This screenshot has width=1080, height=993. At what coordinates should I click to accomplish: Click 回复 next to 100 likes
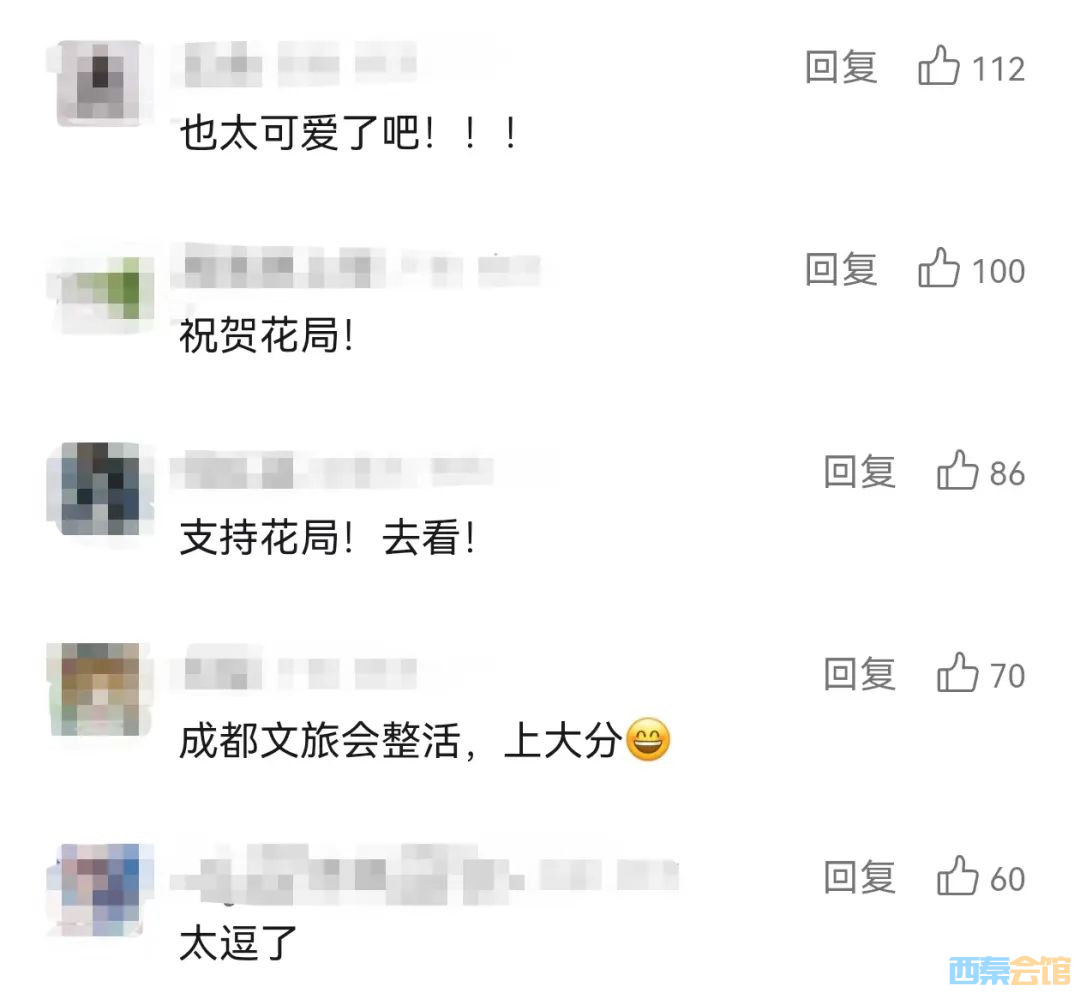841,269
